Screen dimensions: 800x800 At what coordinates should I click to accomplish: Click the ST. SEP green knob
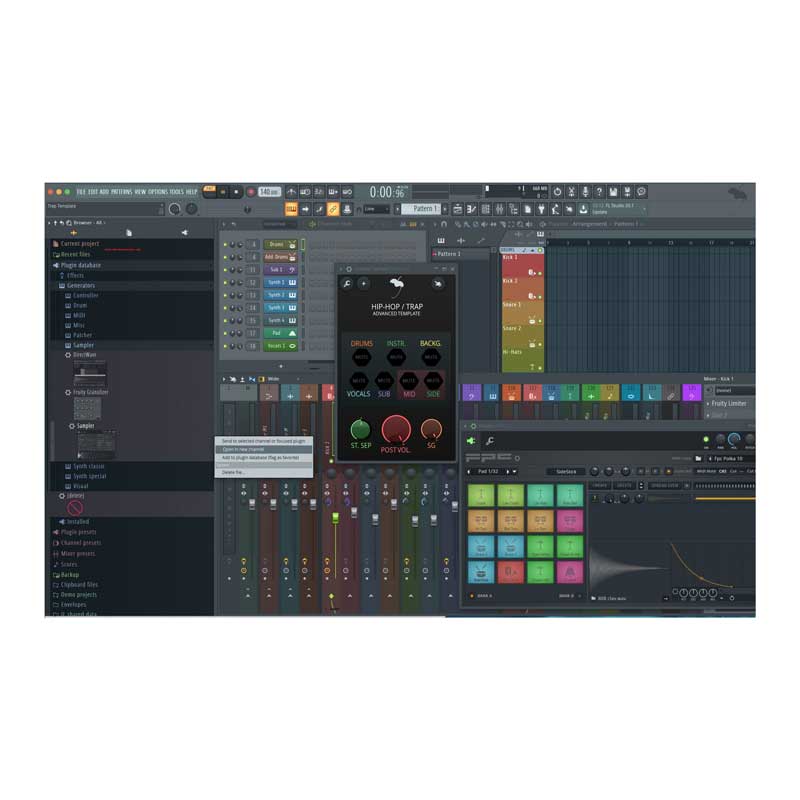360,430
